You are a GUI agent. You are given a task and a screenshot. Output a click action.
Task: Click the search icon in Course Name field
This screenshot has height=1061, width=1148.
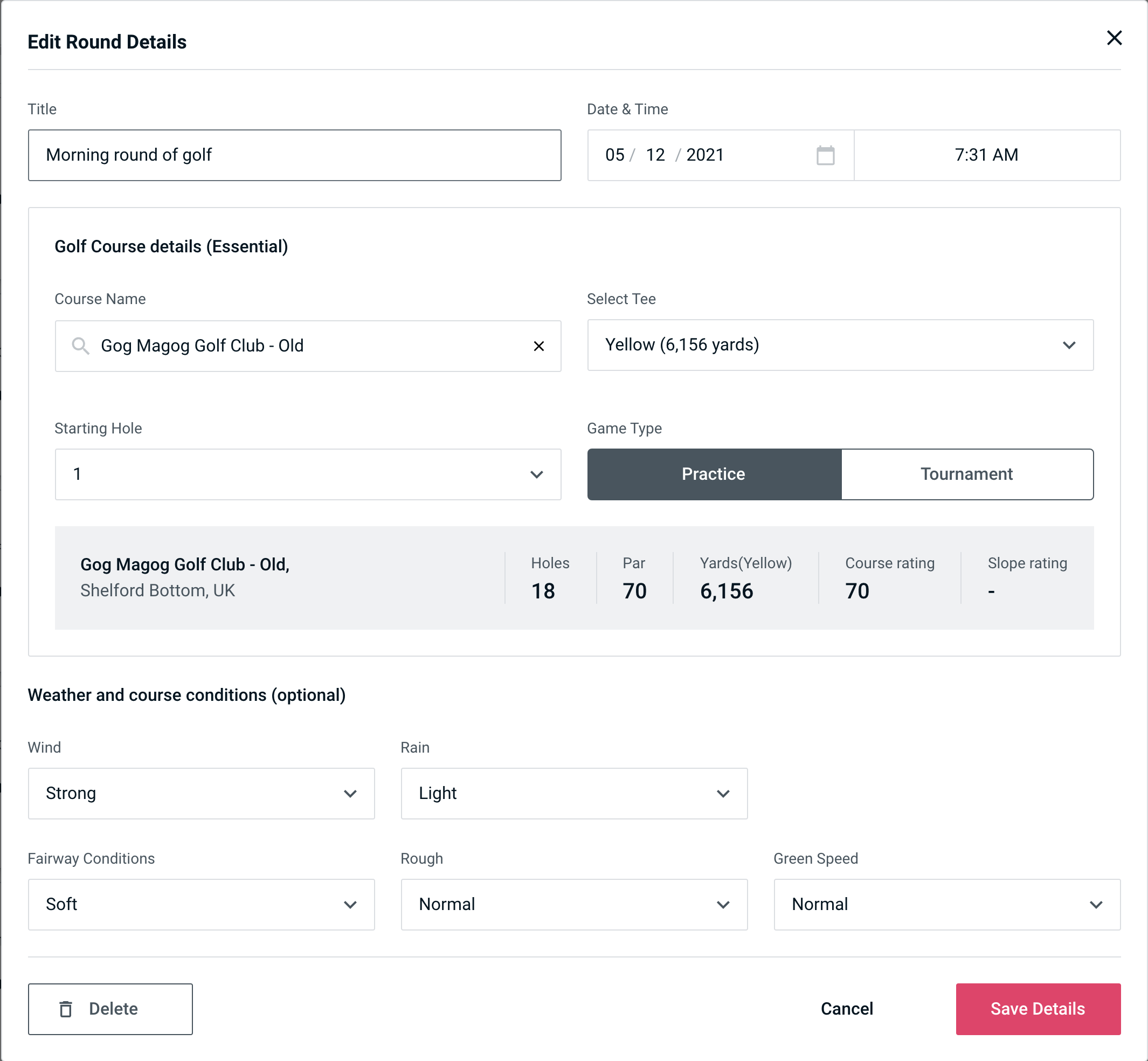coord(81,345)
